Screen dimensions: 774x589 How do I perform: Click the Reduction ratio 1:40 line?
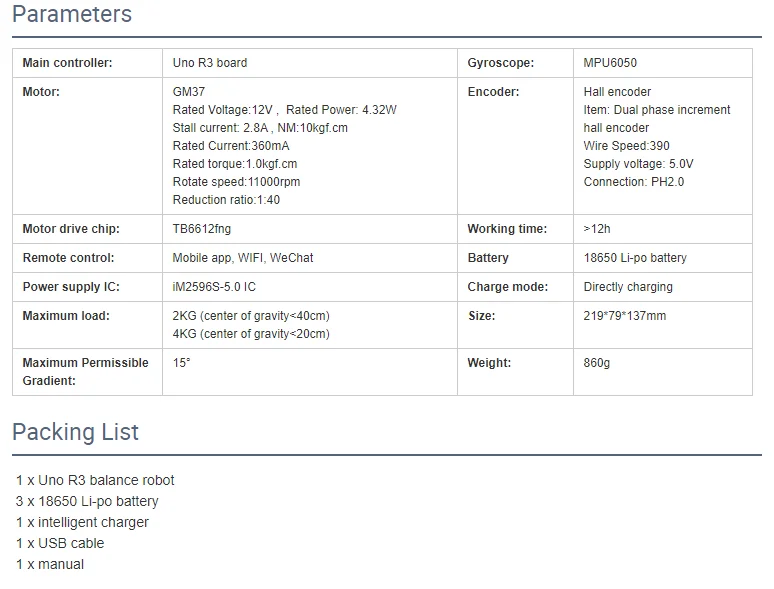(x=226, y=200)
